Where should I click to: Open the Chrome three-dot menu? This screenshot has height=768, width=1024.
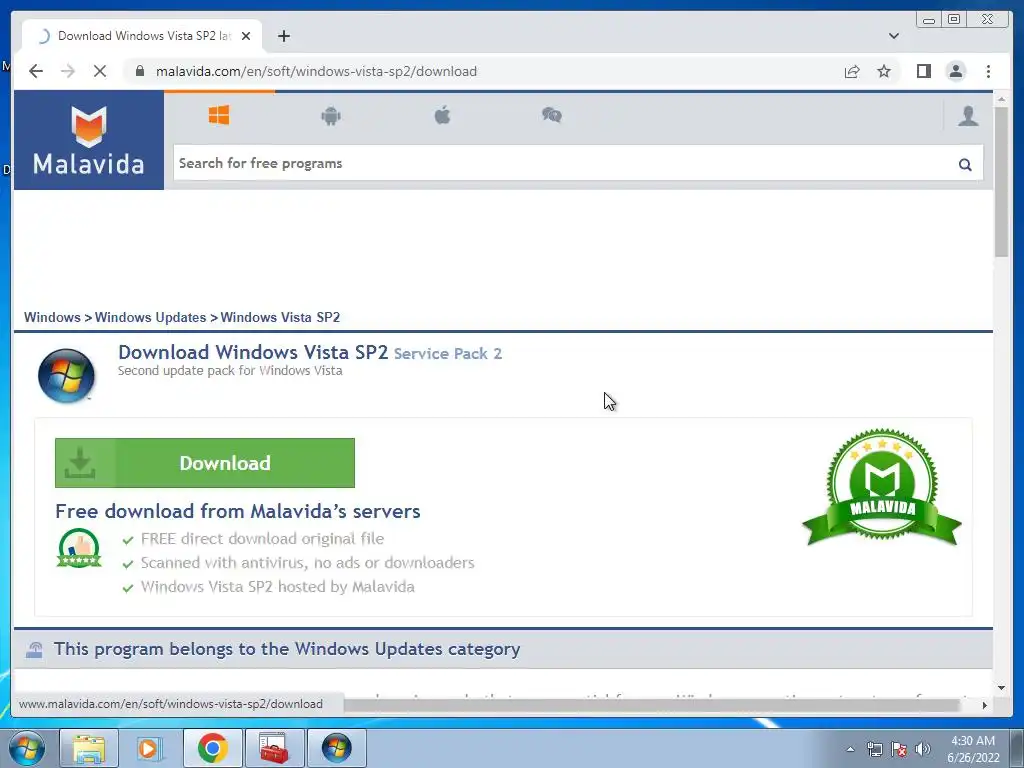(x=988, y=71)
